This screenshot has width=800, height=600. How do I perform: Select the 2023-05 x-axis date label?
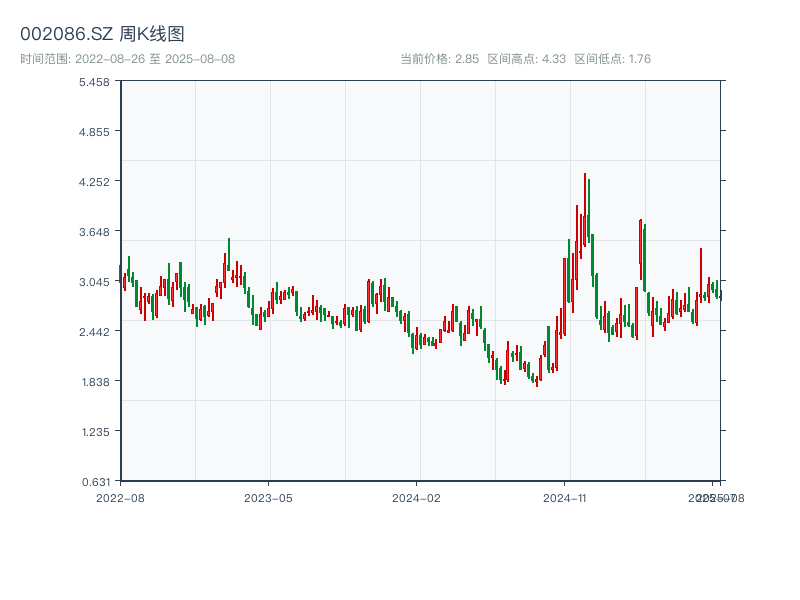pos(268,497)
